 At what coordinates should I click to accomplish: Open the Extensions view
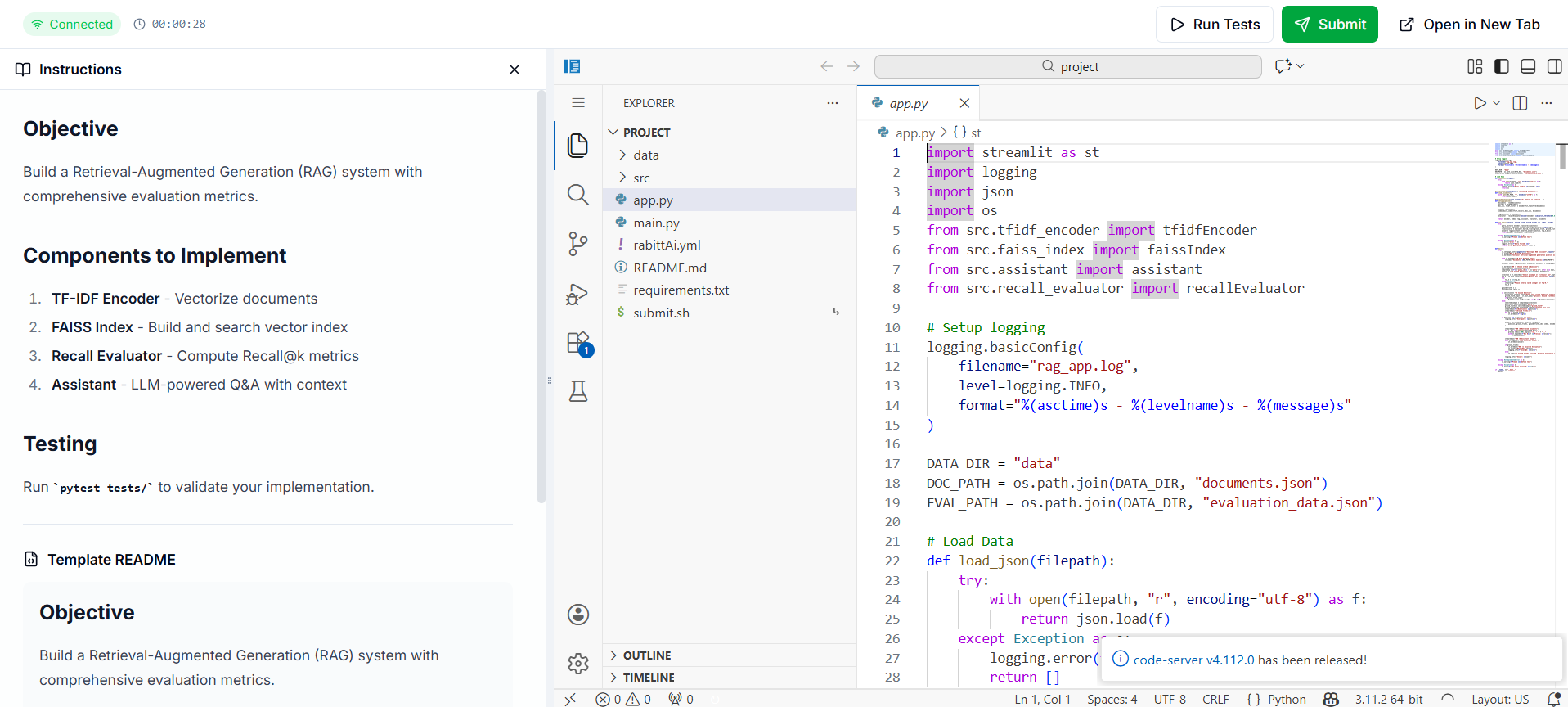577,343
